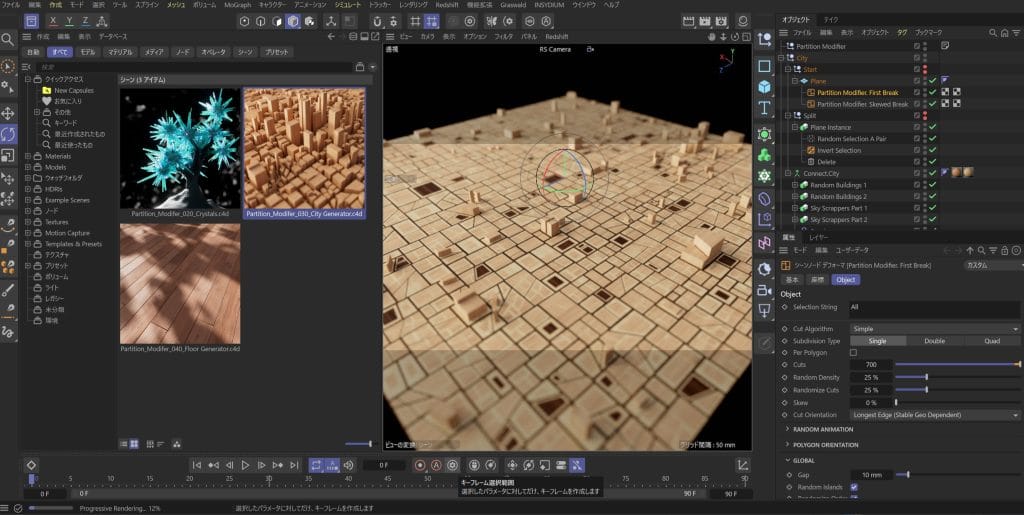Select the Double subdivision type button
1024x515 pixels.
pos(934,341)
